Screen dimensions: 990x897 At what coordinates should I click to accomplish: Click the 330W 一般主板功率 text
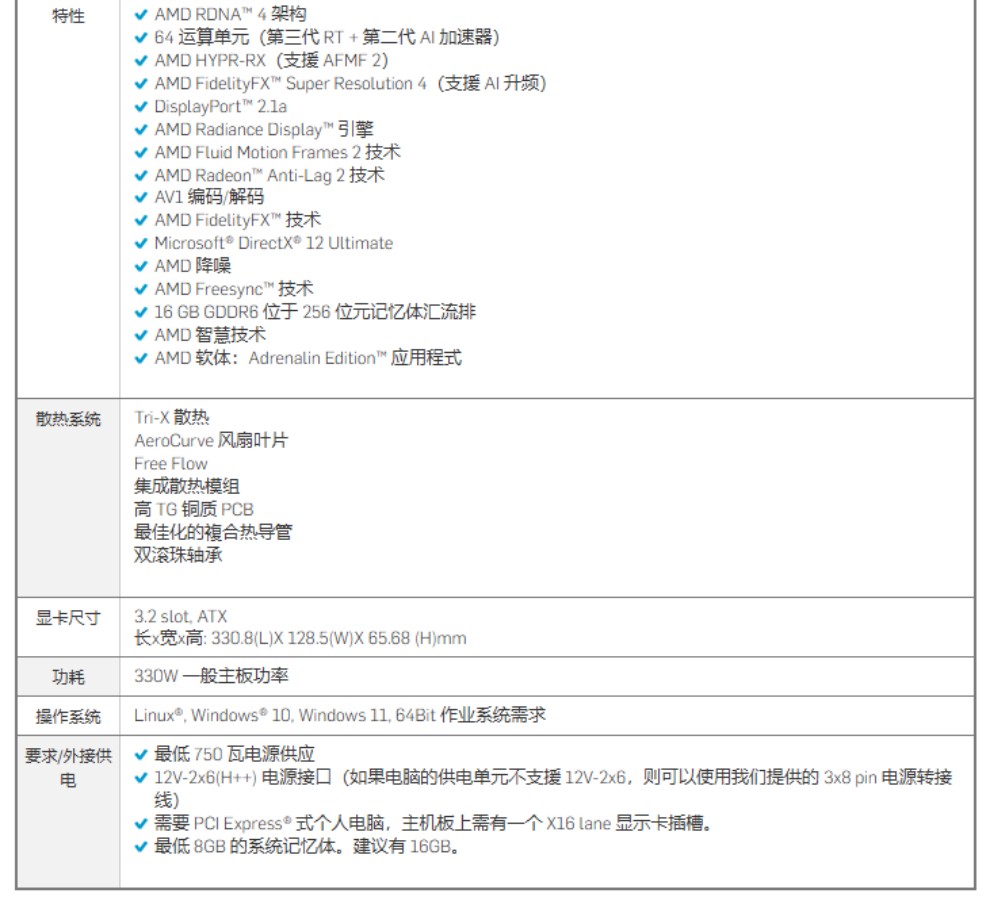(211, 676)
